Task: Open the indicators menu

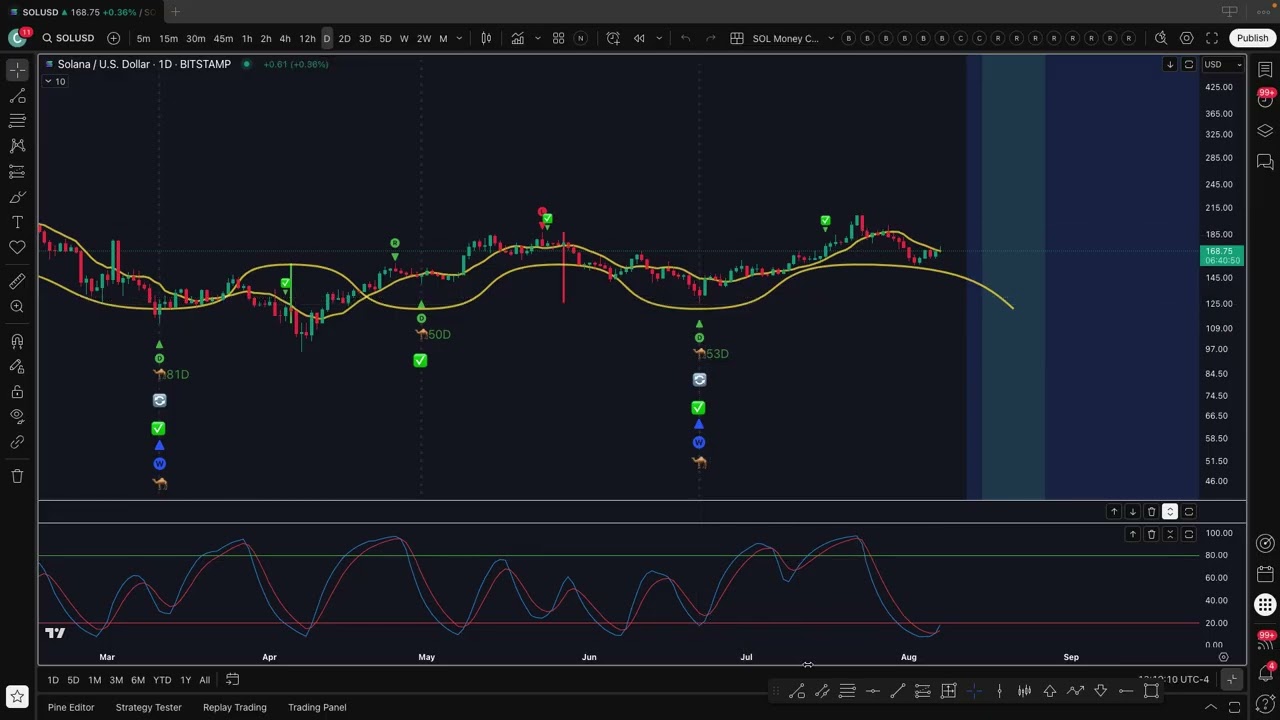Action: click(x=518, y=38)
